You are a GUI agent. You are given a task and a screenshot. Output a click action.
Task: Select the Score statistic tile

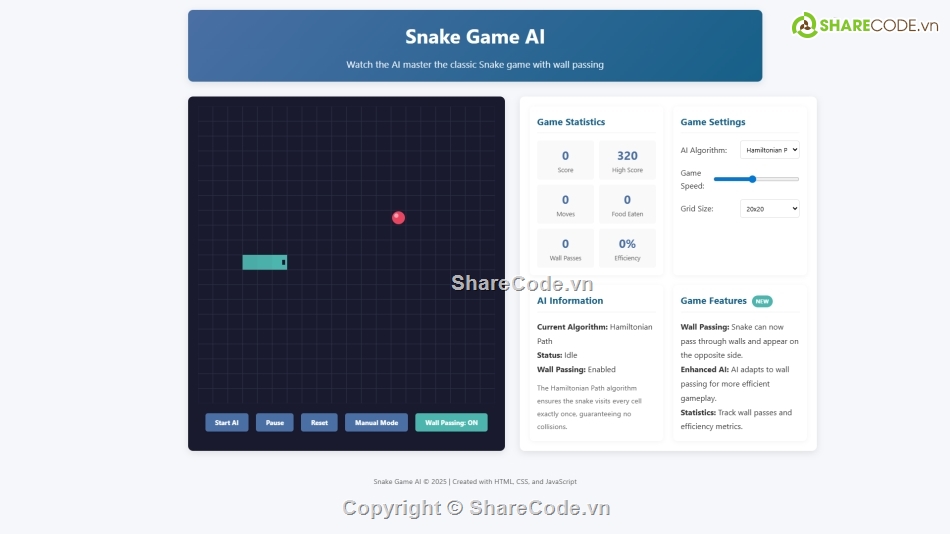tap(565, 160)
